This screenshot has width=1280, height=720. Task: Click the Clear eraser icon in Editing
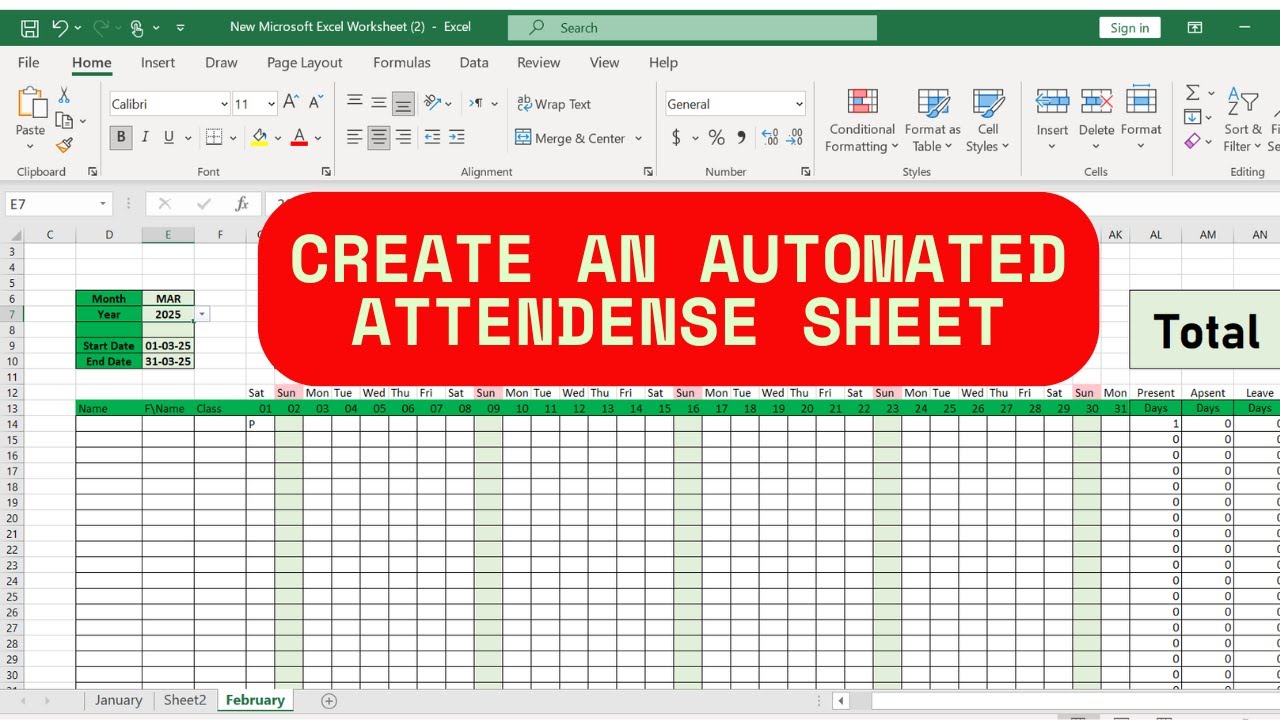1192,142
